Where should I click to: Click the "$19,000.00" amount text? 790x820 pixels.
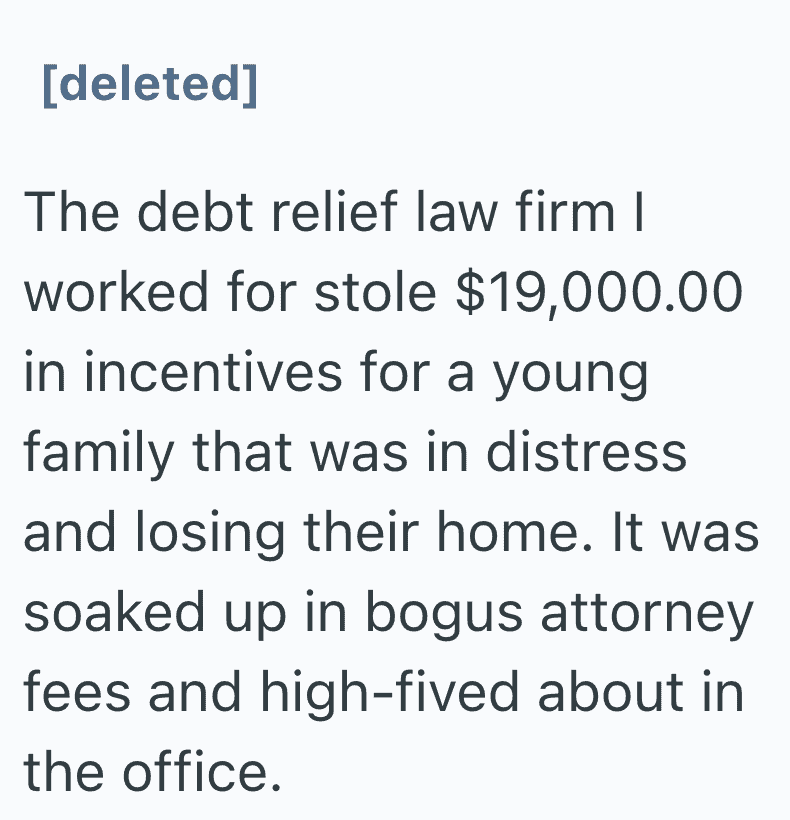[x=599, y=292]
